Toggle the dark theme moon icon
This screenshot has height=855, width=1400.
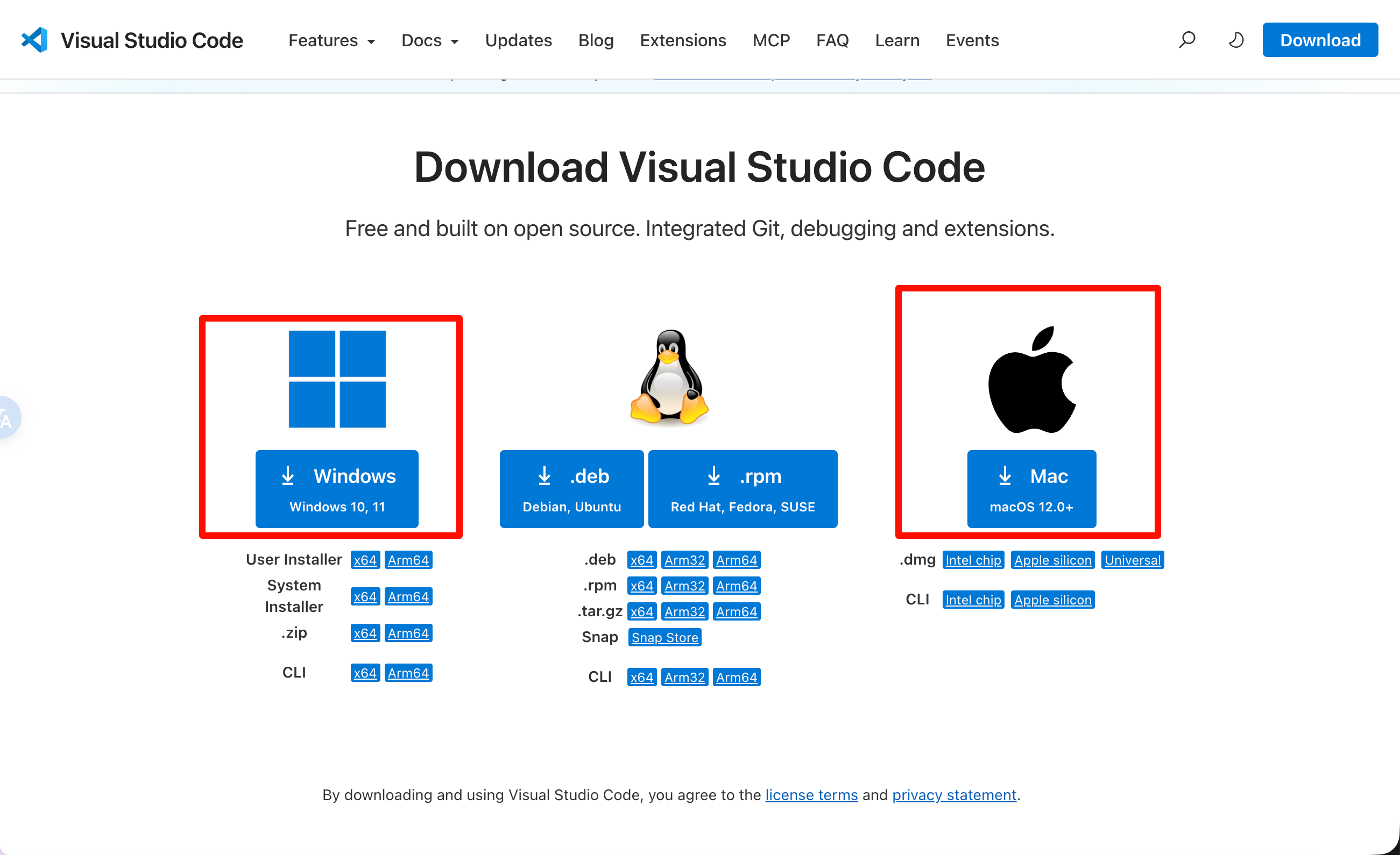click(1236, 40)
